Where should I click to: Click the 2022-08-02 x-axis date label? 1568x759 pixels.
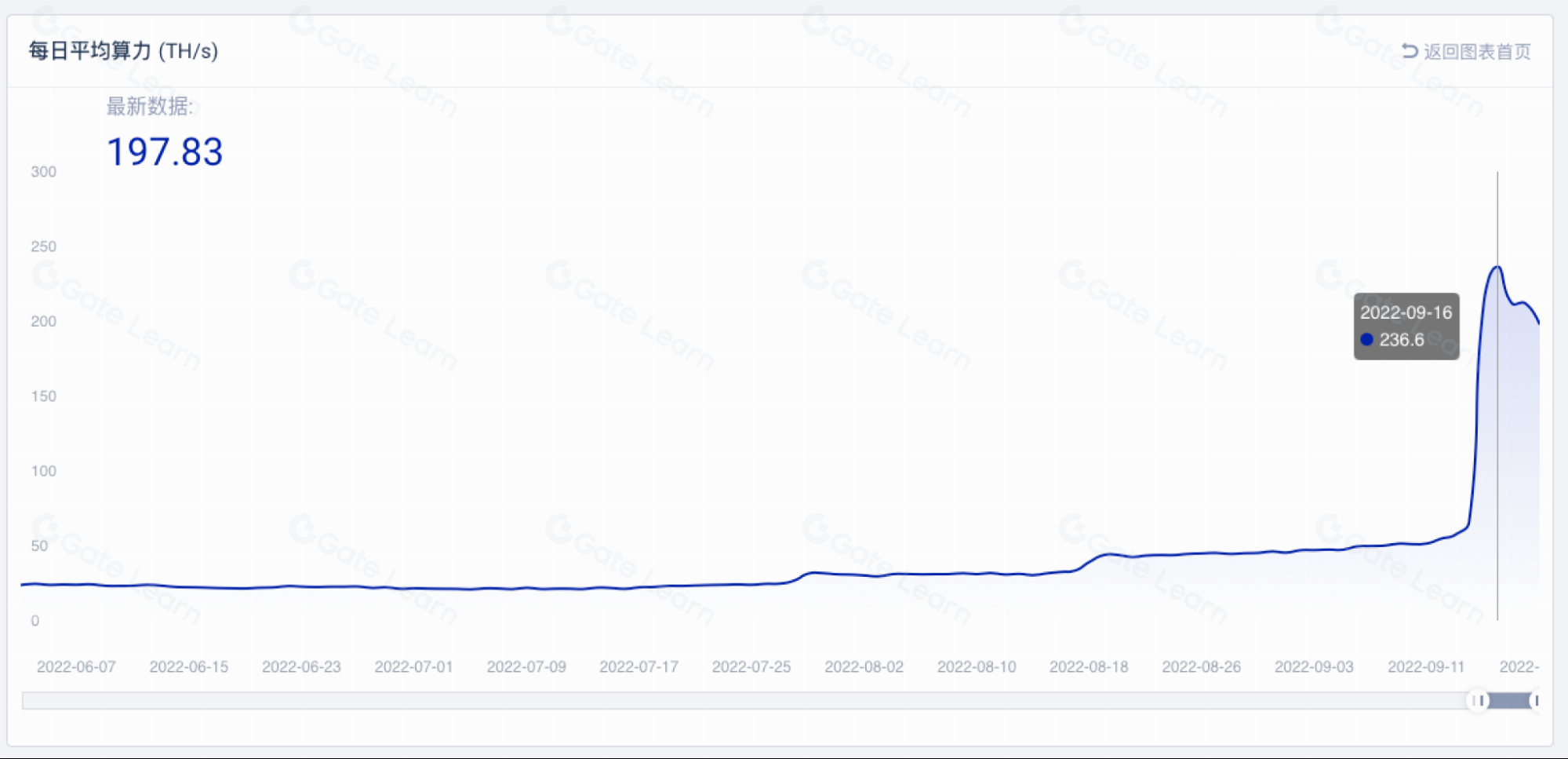click(864, 666)
